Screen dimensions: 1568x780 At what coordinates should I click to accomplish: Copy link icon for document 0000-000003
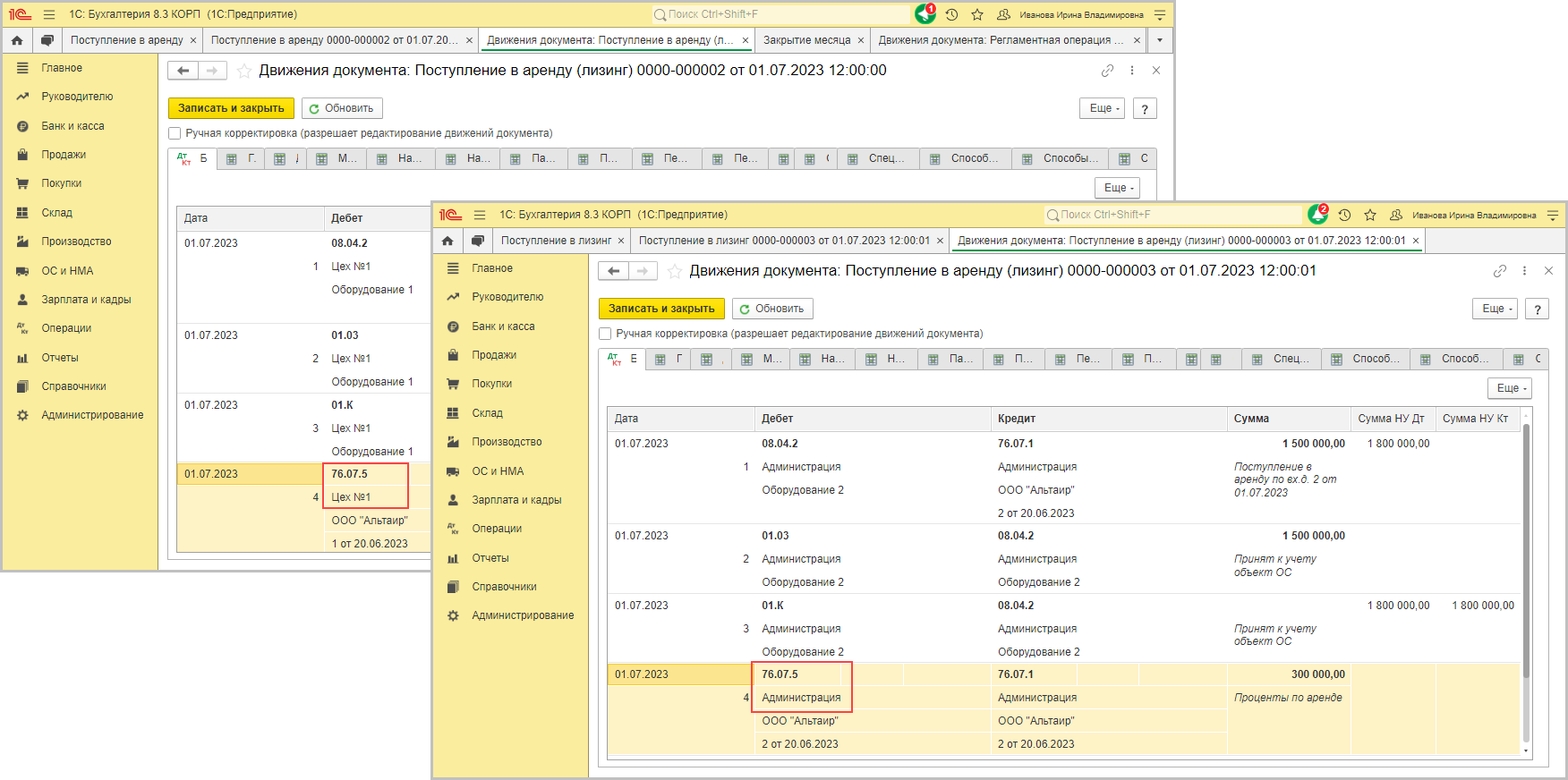[1500, 271]
